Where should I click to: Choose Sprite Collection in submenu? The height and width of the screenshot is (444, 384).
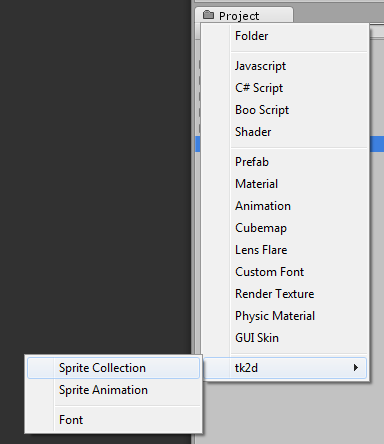click(113, 368)
